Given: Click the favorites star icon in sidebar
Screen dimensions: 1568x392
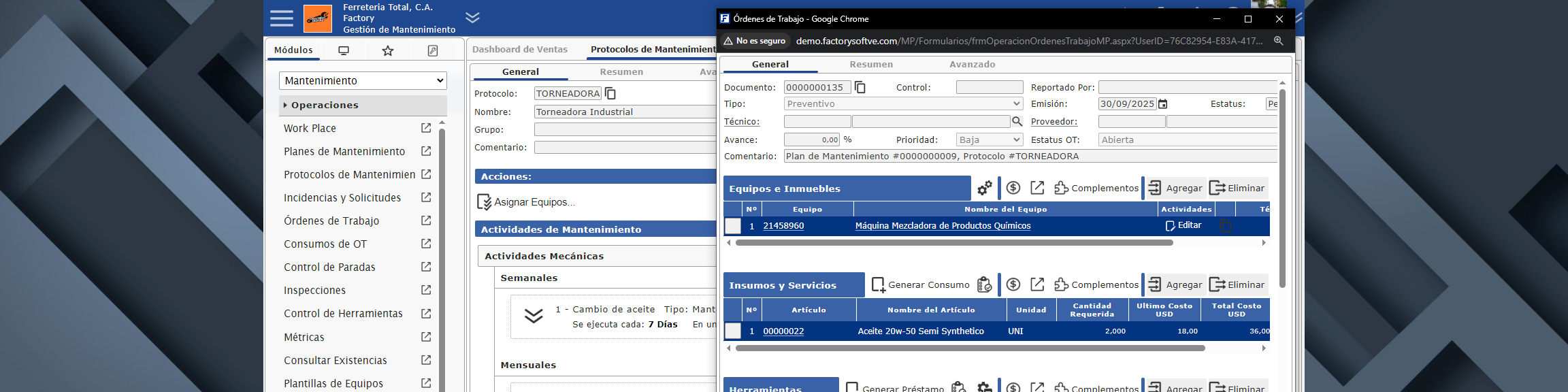Looking at the screenshot, I should pos(388,50).
